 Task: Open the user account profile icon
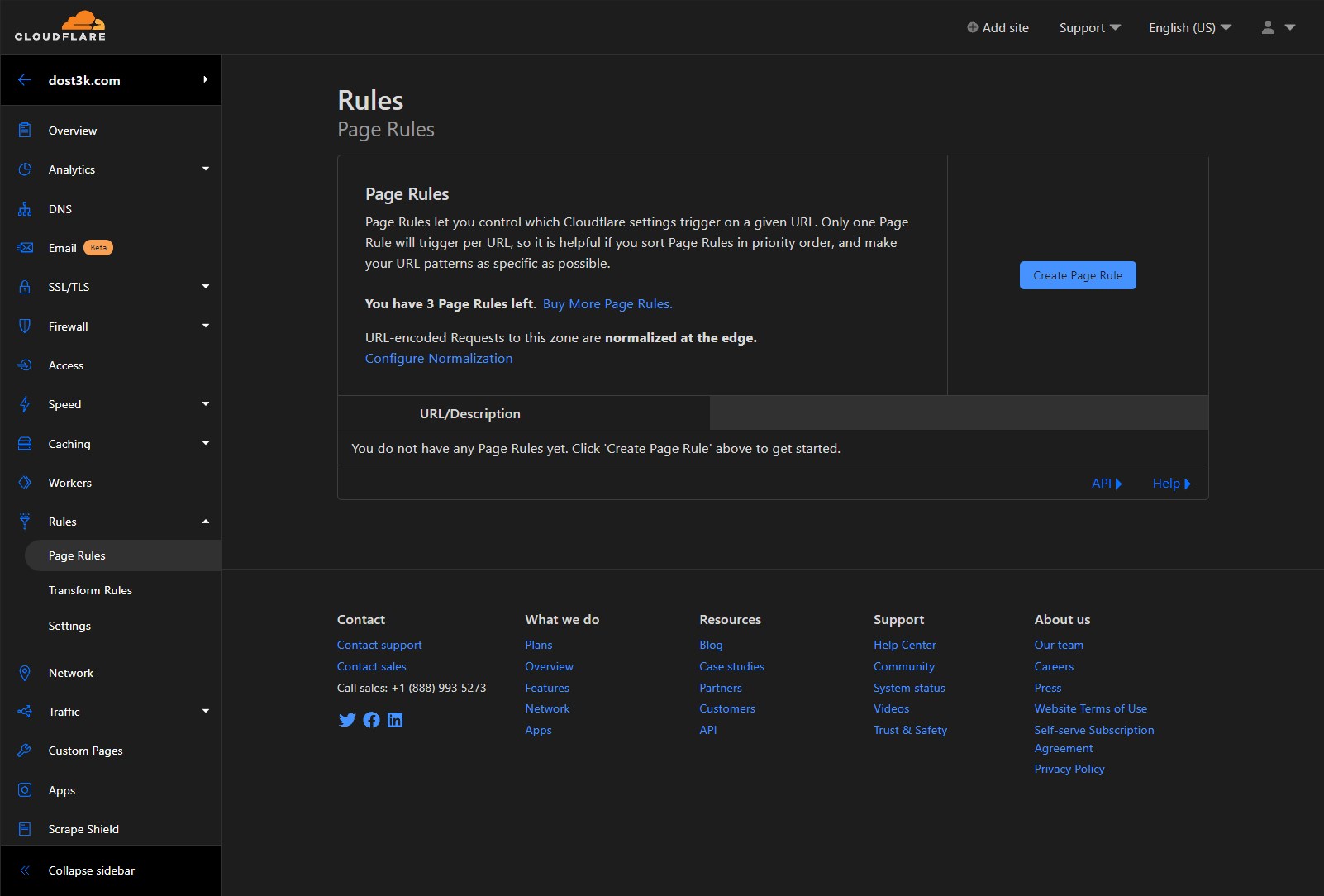[x=1268, y=27]
